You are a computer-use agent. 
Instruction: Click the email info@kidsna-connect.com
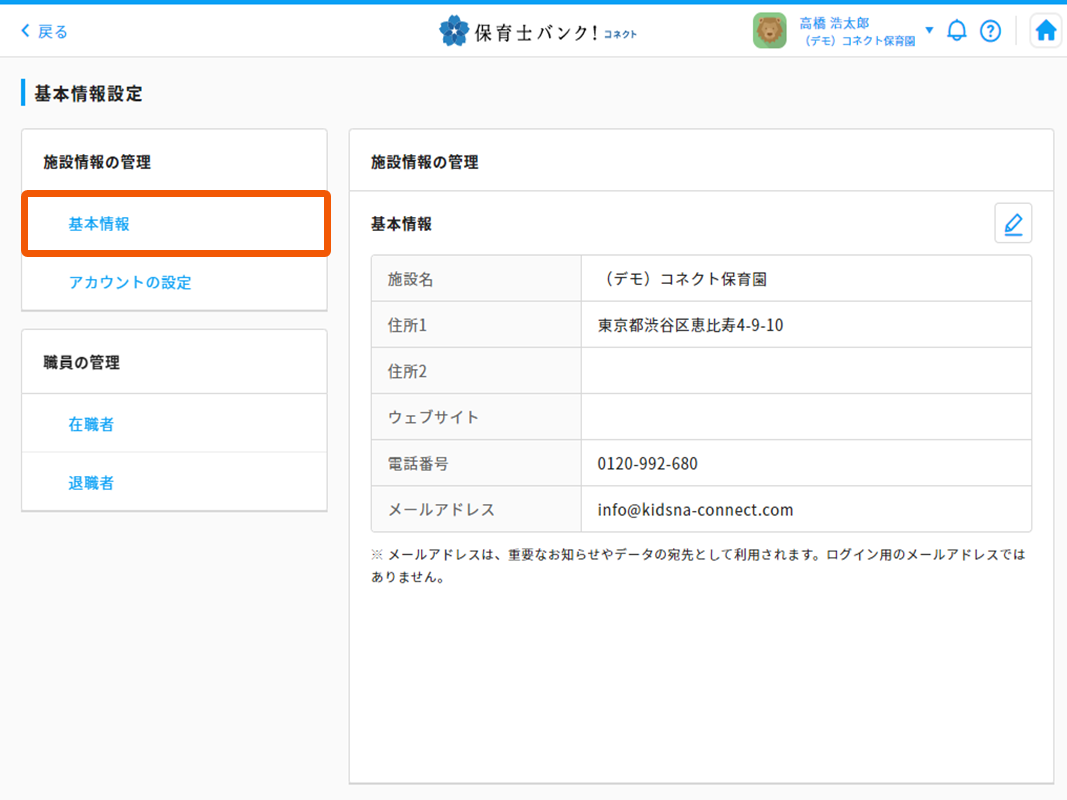695,509
